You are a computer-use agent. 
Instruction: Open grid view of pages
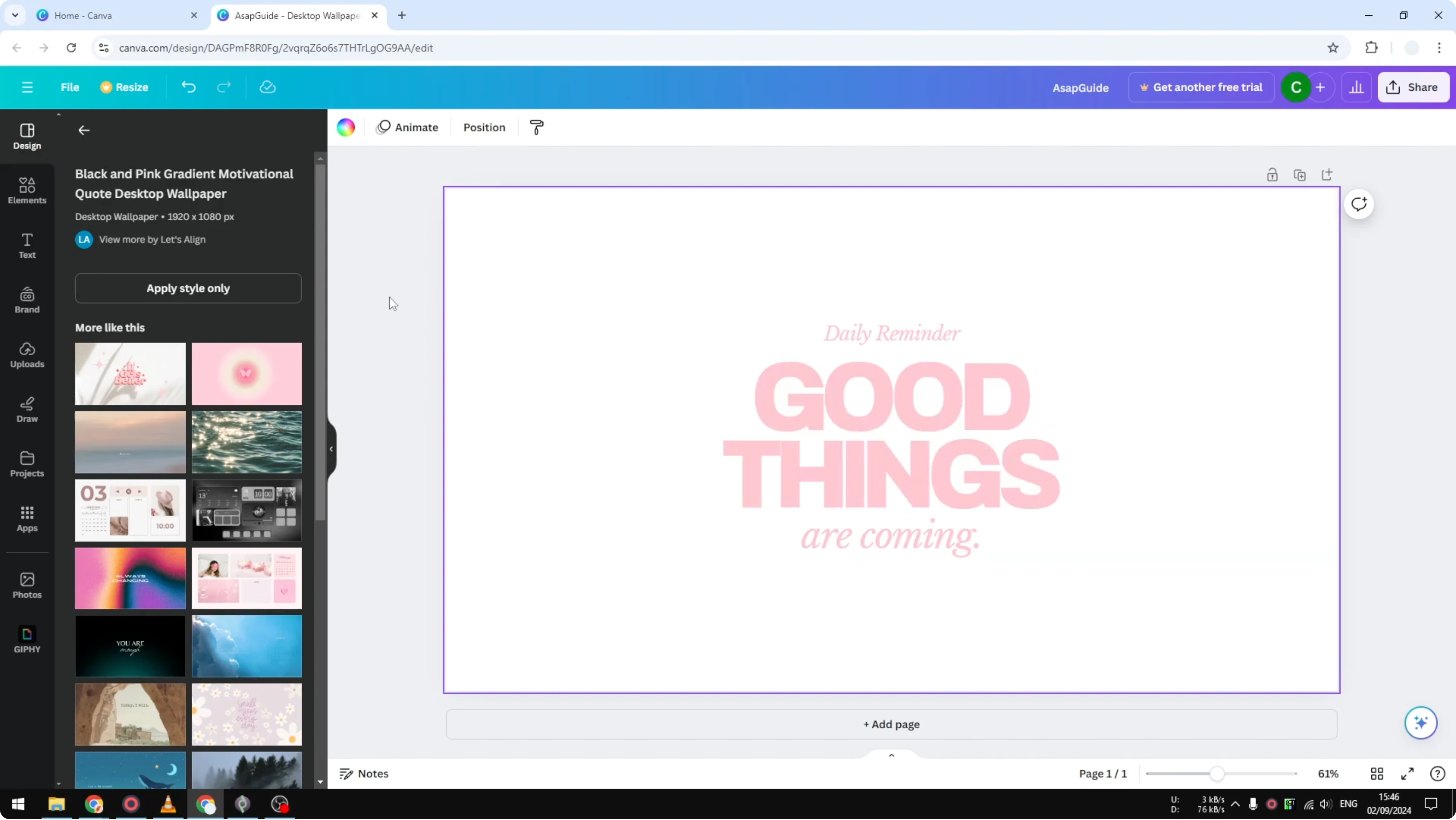pos(1377,774)
